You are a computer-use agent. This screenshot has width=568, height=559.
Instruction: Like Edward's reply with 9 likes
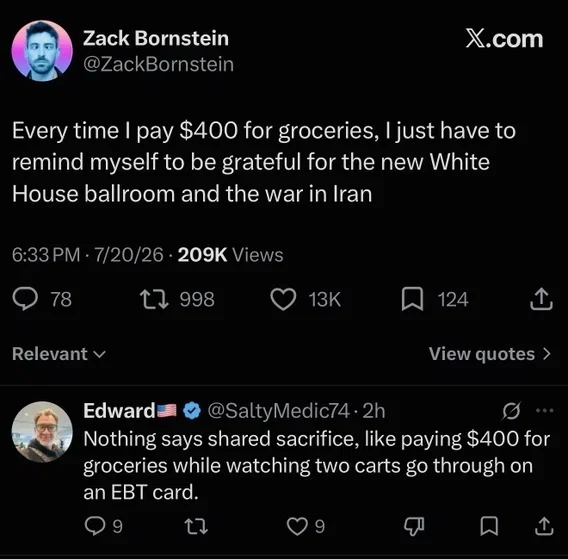297,526
